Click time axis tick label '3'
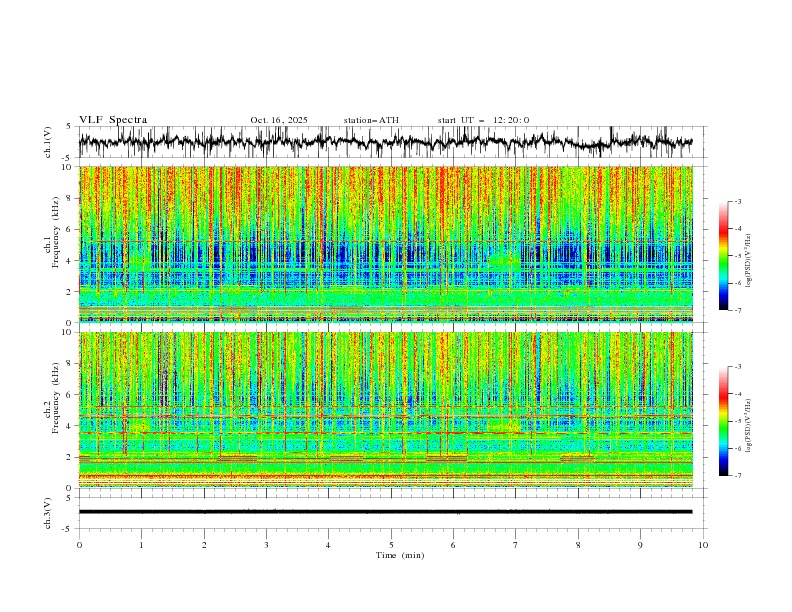This screenshot has height=612, width=792. pos(266,545)
